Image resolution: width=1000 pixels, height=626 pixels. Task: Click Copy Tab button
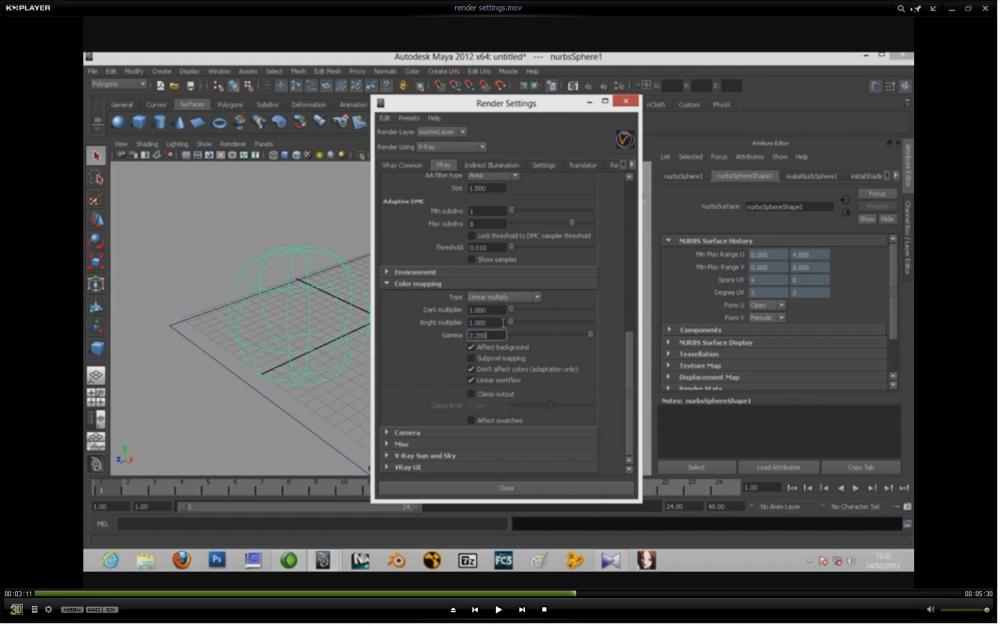(860, 467)
